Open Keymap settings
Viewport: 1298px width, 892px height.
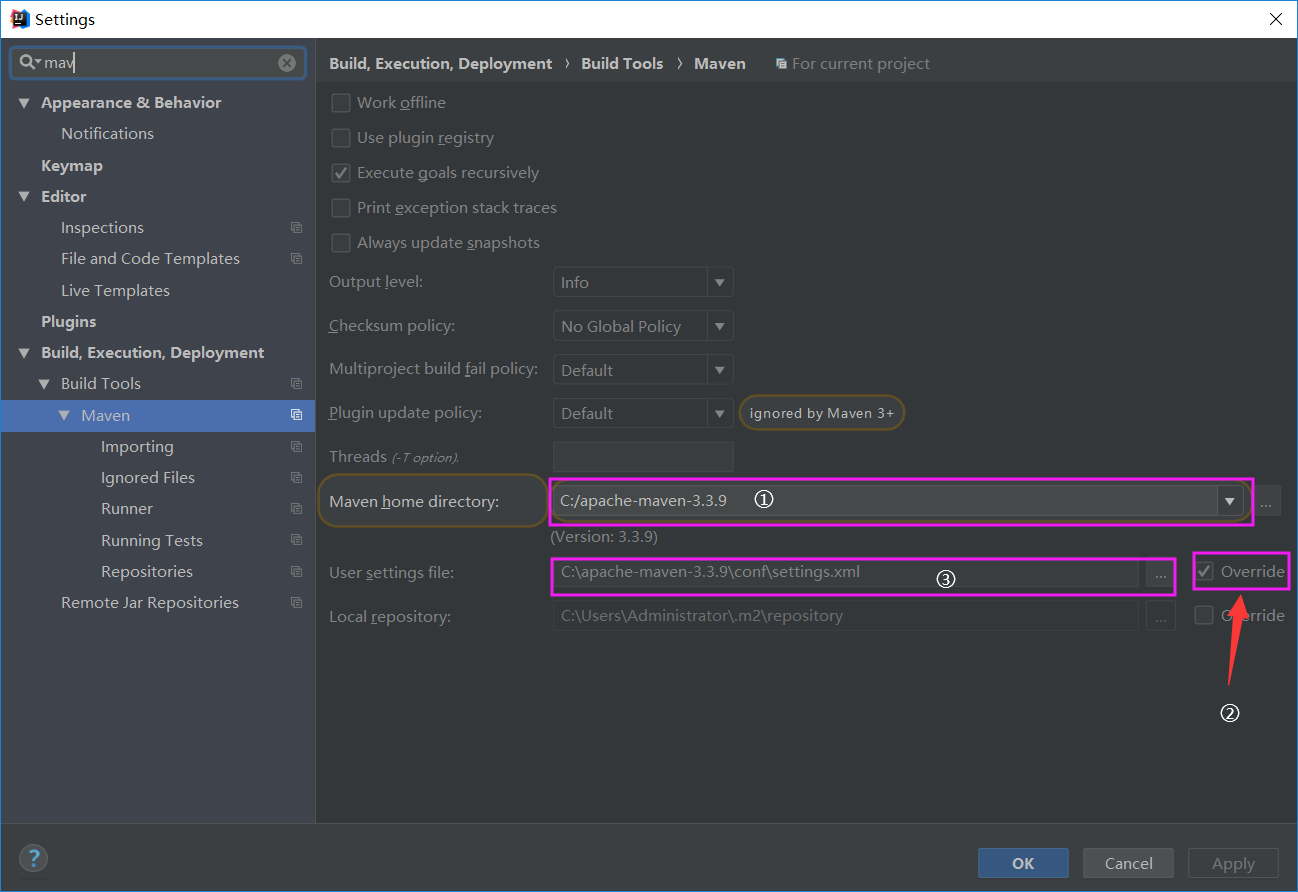pyautogui.click(x=72, y=166)
